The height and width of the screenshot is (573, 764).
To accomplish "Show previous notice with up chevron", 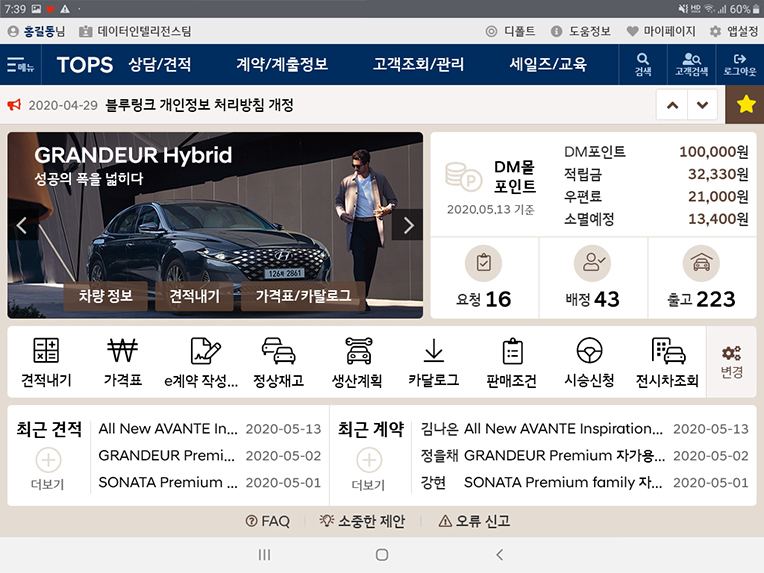I will pos(672,104).
